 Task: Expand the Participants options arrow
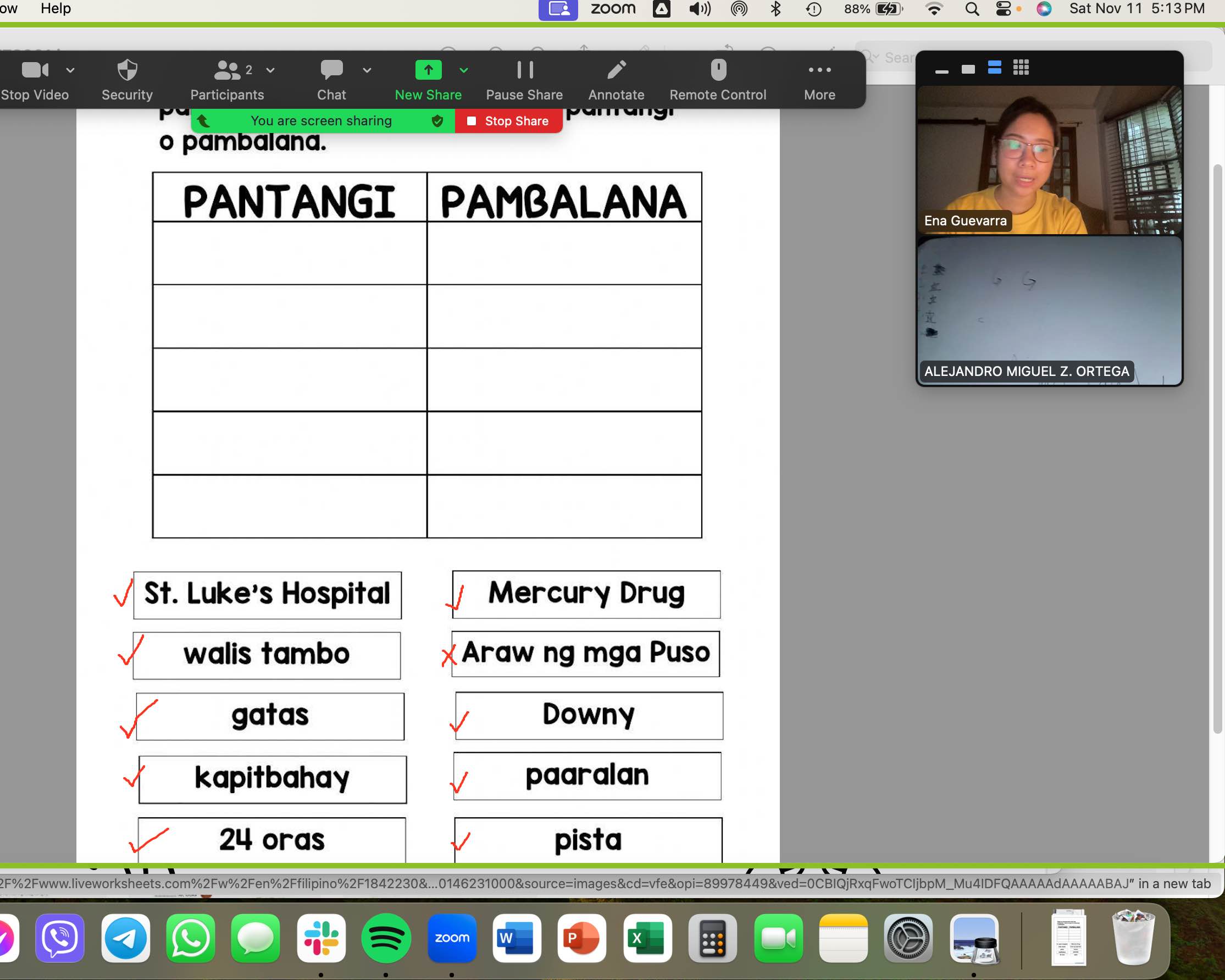pyautogui.click(x=270, y=70)
